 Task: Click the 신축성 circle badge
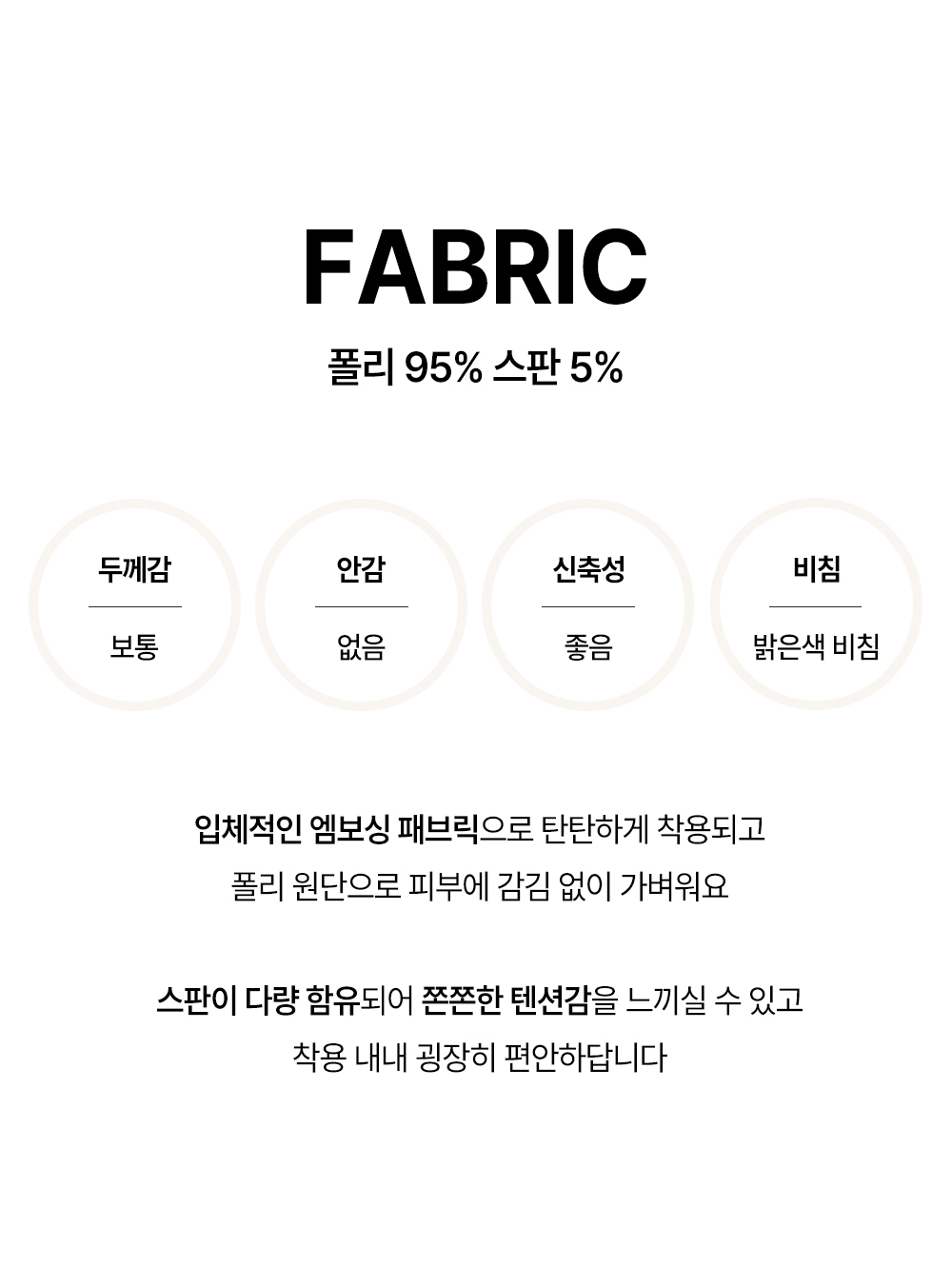tap(588, 604)
